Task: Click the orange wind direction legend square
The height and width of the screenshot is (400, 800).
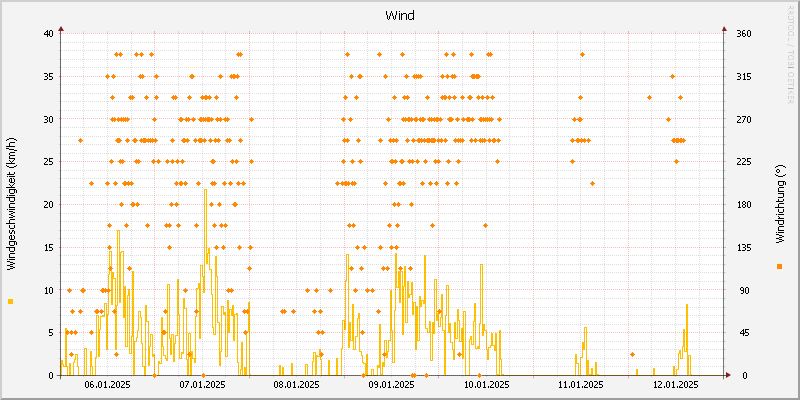Action: point(779,266)
